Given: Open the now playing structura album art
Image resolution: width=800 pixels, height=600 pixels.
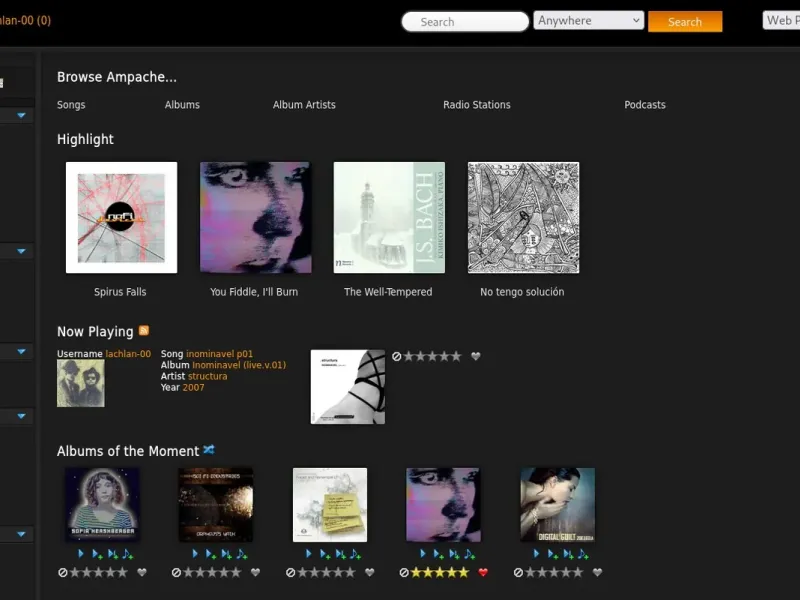Looking at the screenshot, I should pos(348,387).
